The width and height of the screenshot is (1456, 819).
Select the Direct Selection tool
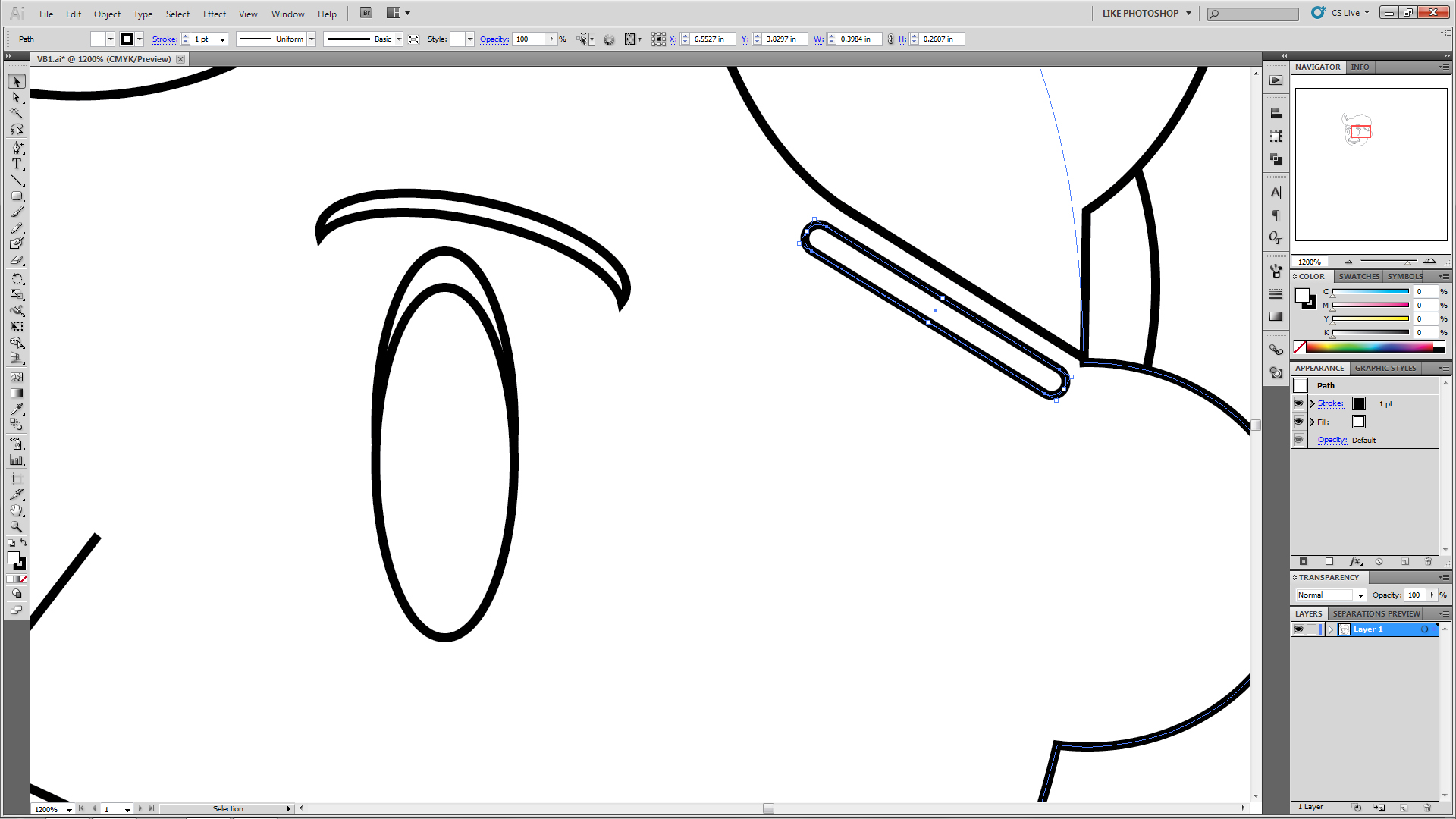pyautogui.click(x=17, y=97)
